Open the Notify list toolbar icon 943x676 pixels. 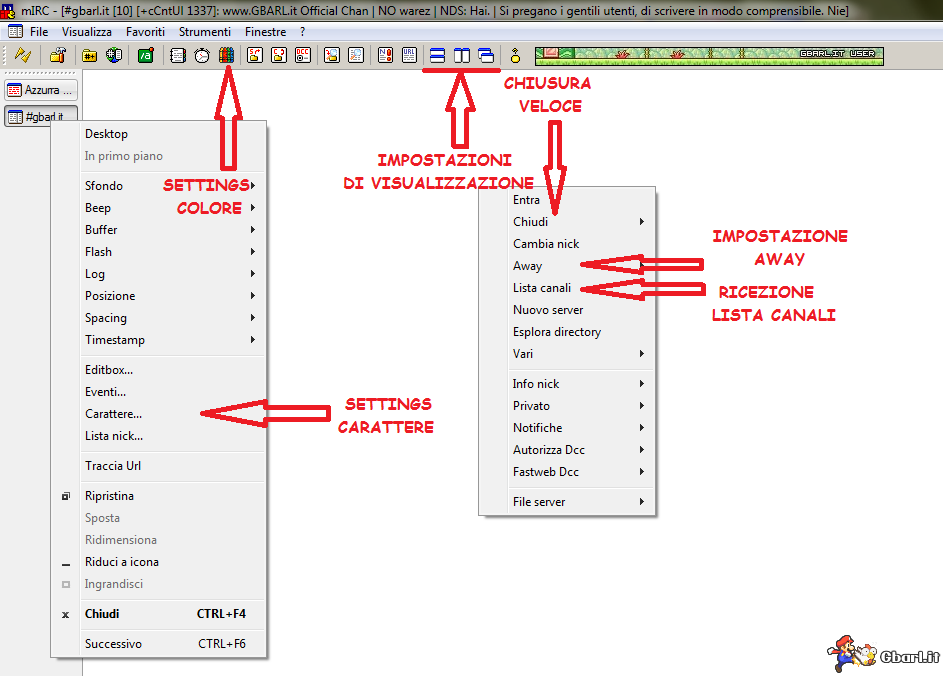[x=385, y=55]
